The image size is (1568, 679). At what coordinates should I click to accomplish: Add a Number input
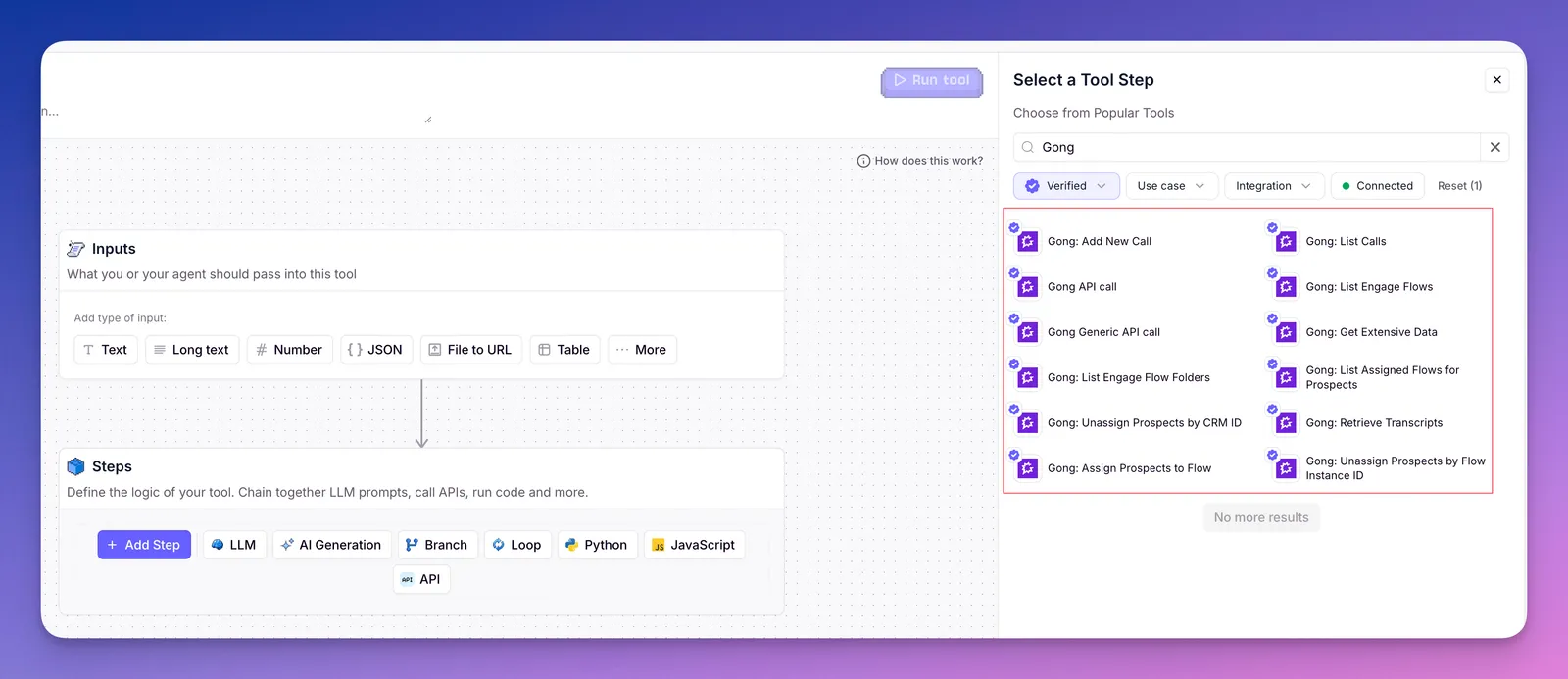tap(289, 350)
